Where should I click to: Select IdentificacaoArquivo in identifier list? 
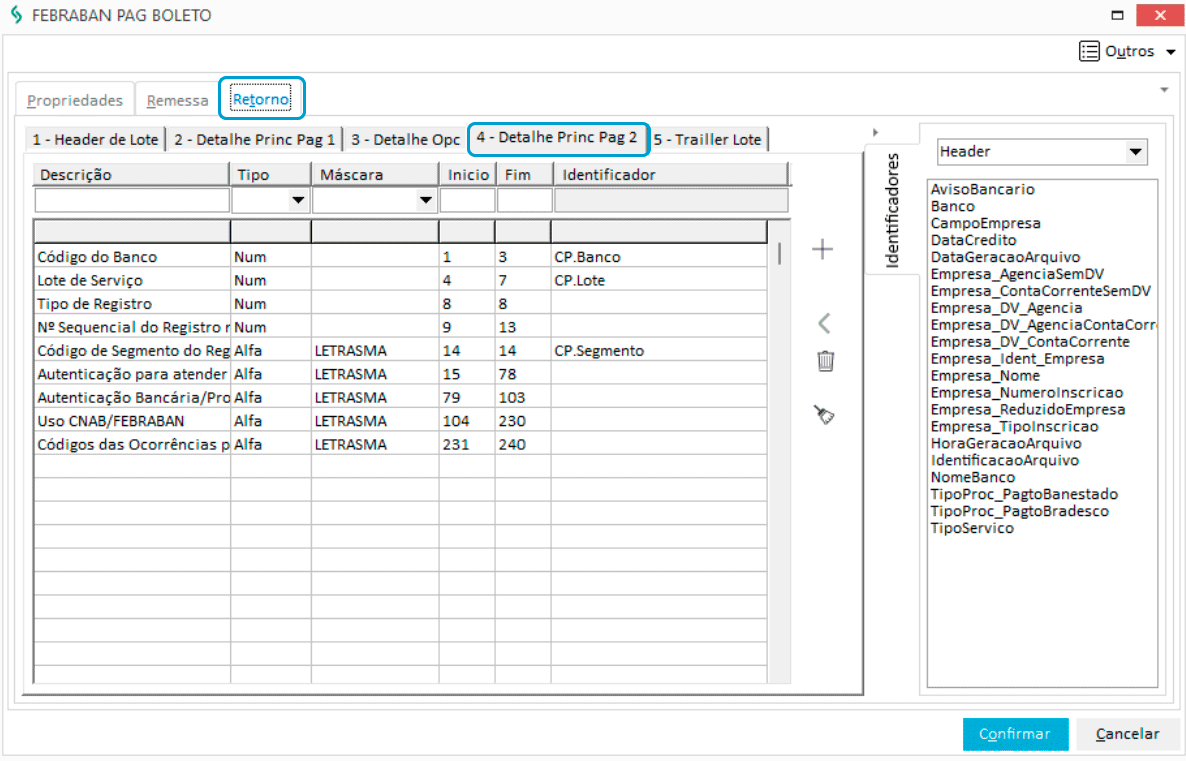coord(1005,461)
